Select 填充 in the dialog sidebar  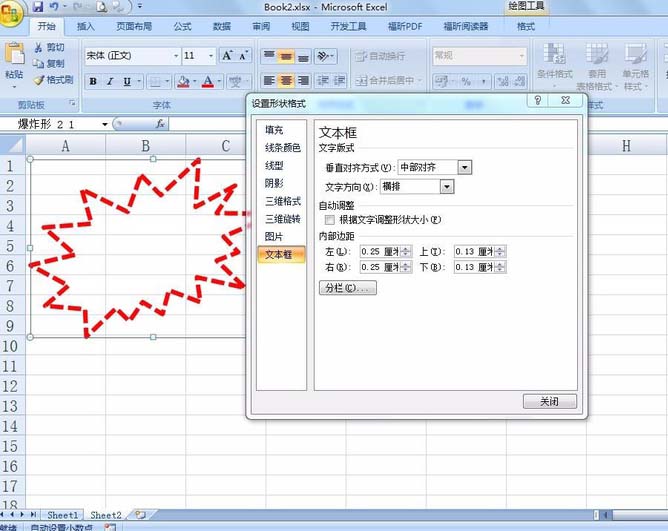point(273,130)
